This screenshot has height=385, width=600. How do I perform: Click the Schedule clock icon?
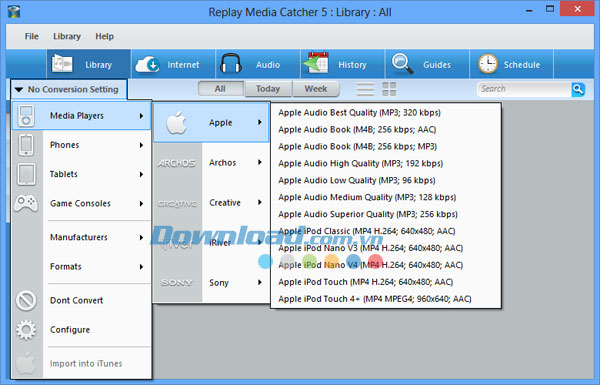[x=488, y=64]
